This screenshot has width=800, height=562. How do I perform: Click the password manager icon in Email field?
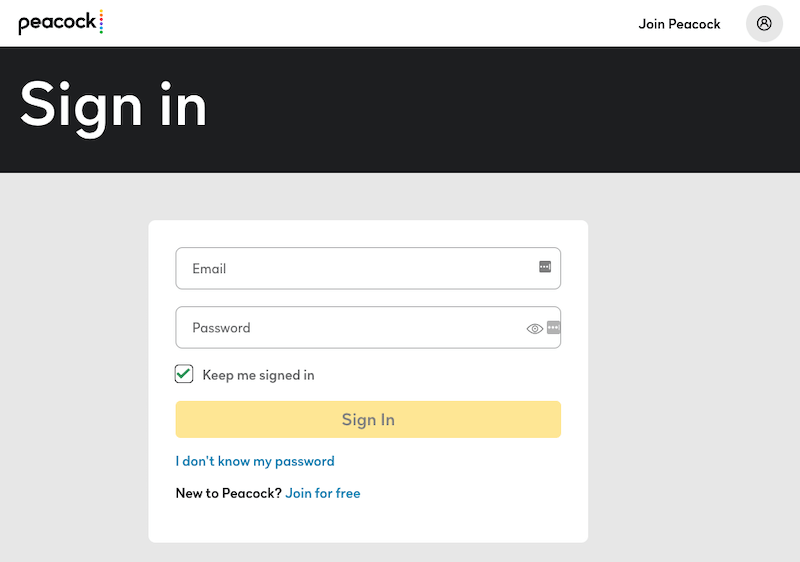[545, 267]
